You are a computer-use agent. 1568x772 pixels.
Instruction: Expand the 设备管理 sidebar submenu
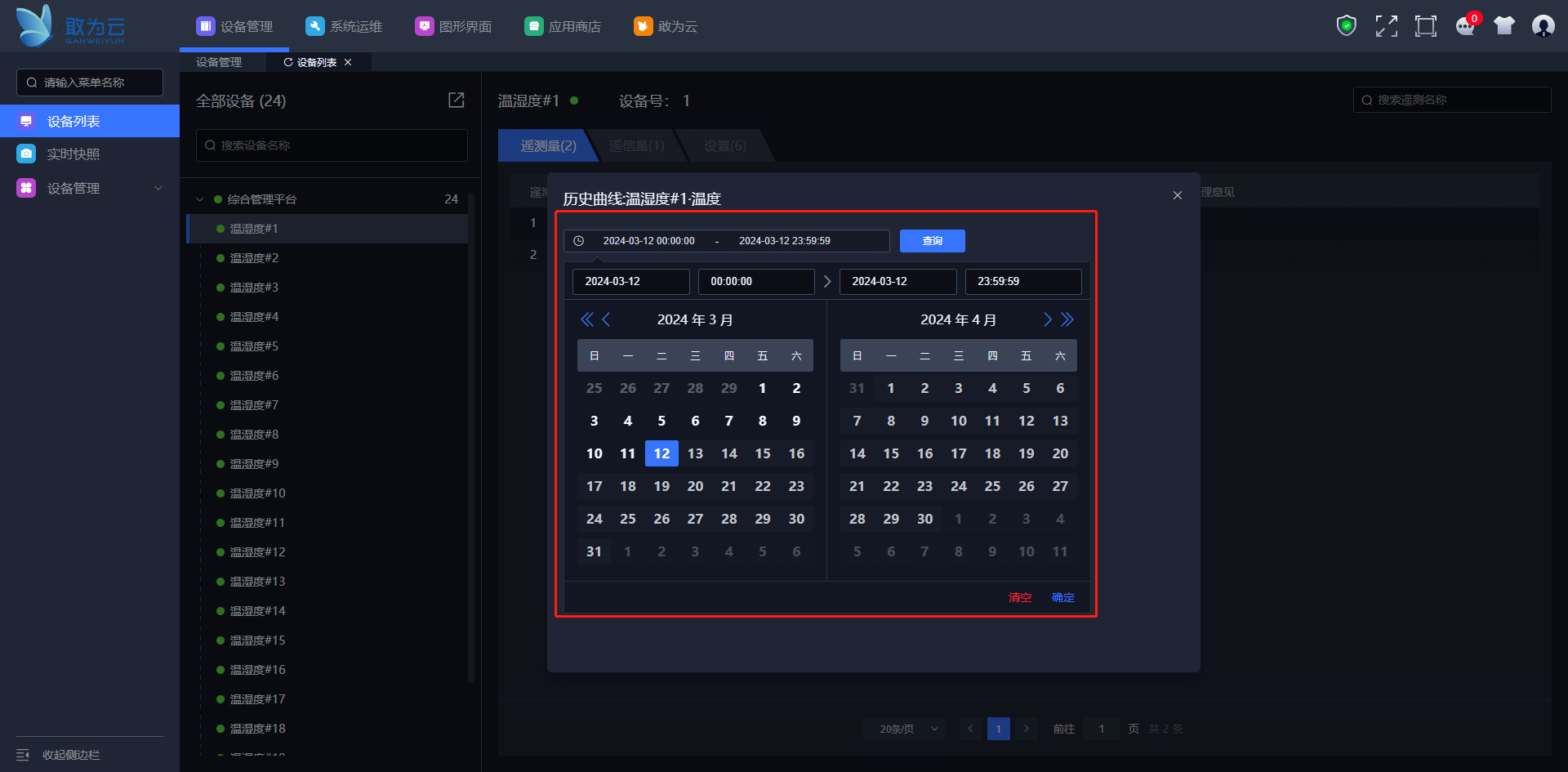point(158,188)
